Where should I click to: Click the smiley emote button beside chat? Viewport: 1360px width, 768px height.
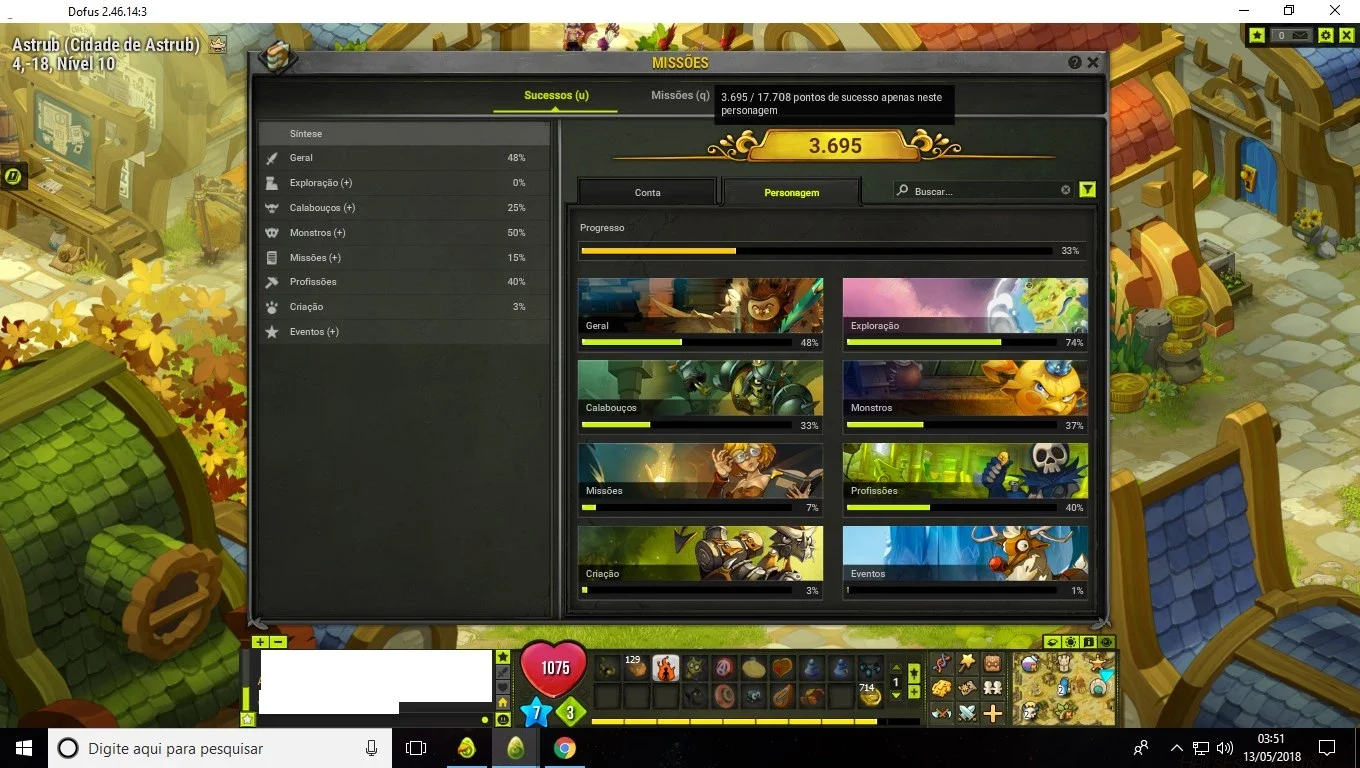coord(502,719)
